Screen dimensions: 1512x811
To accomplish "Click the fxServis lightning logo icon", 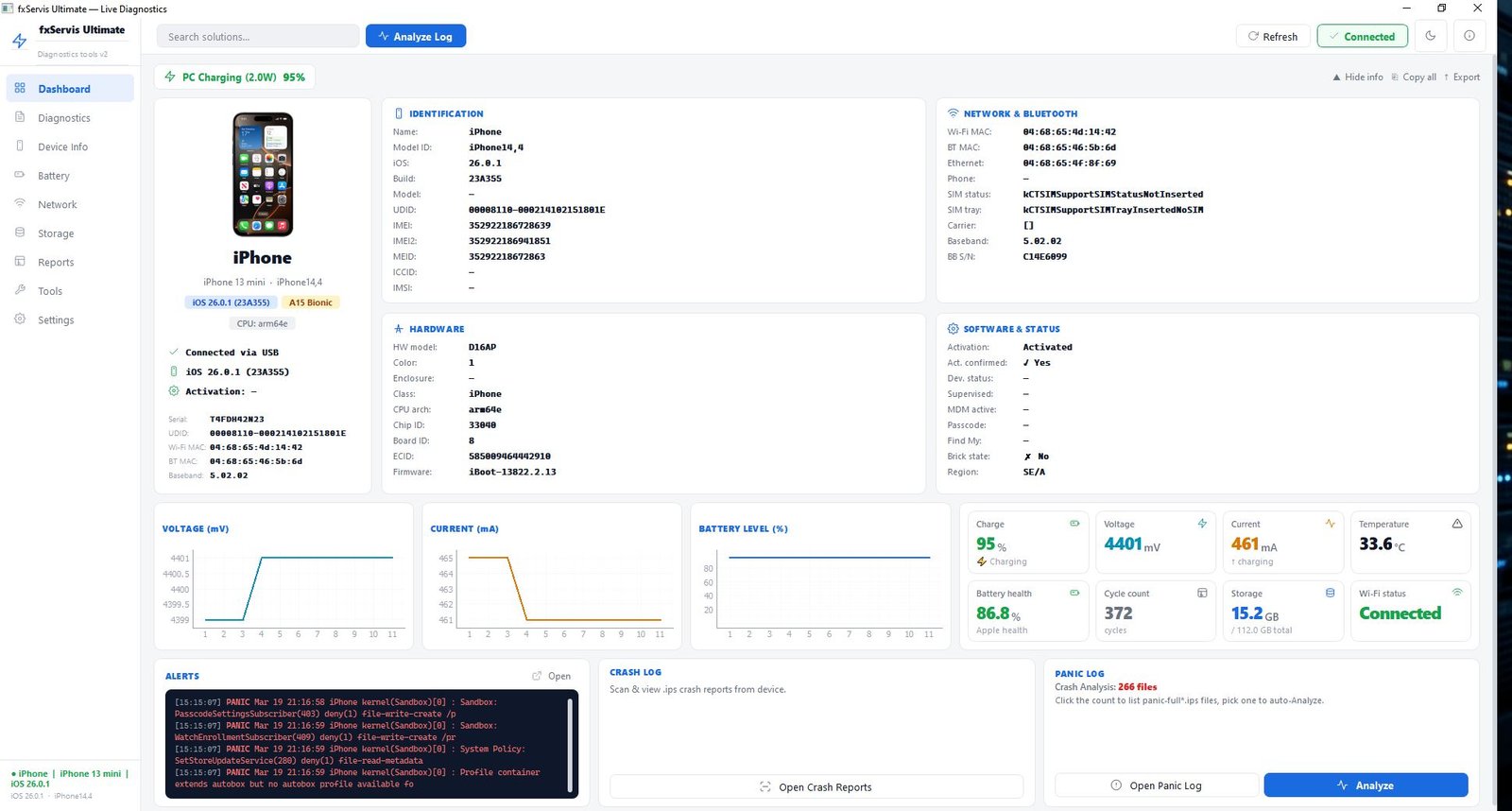I will coord(19,41).
